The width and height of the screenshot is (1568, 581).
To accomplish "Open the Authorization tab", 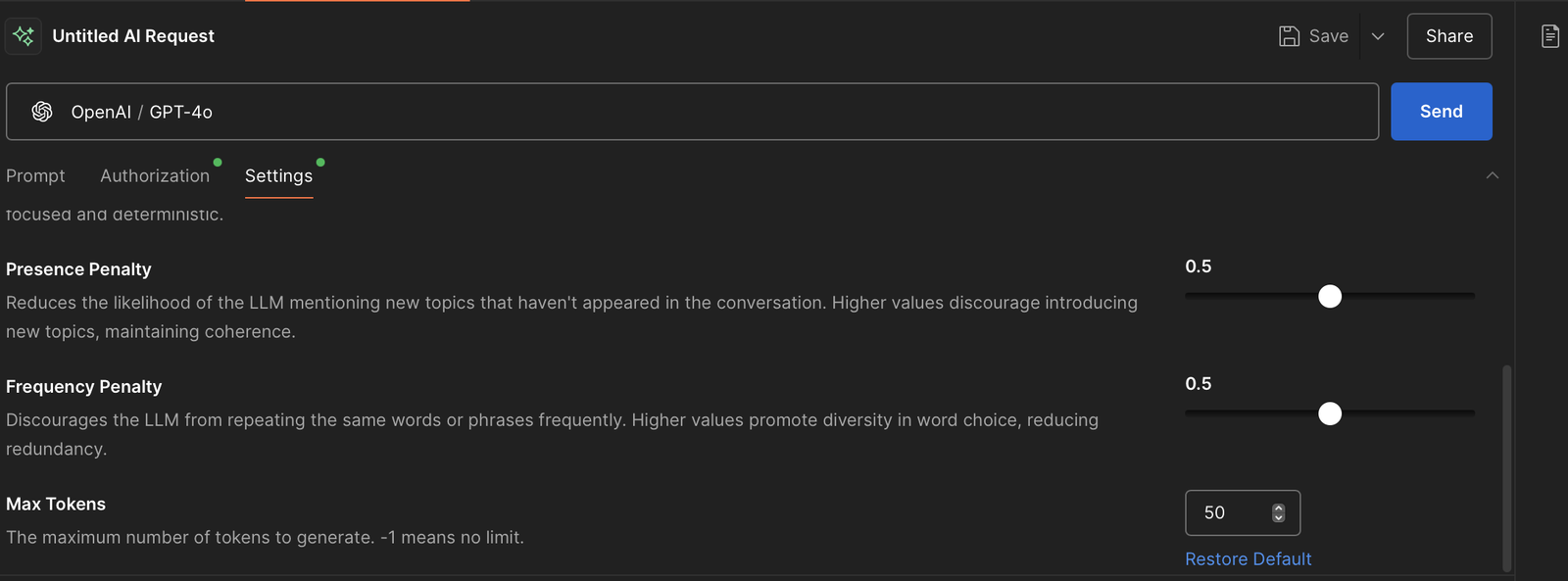I will 155,175.
